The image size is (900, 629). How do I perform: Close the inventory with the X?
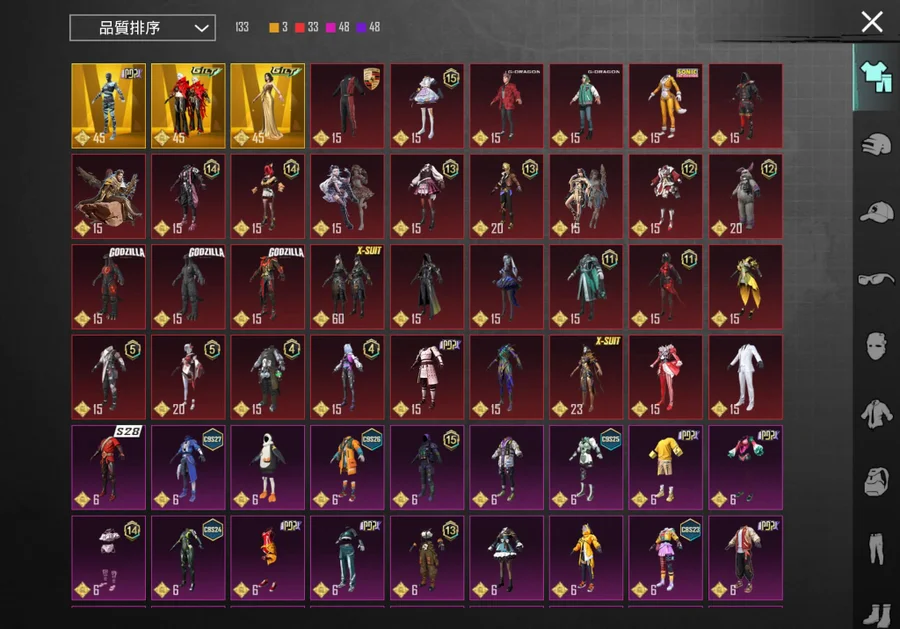pos(872,22)
